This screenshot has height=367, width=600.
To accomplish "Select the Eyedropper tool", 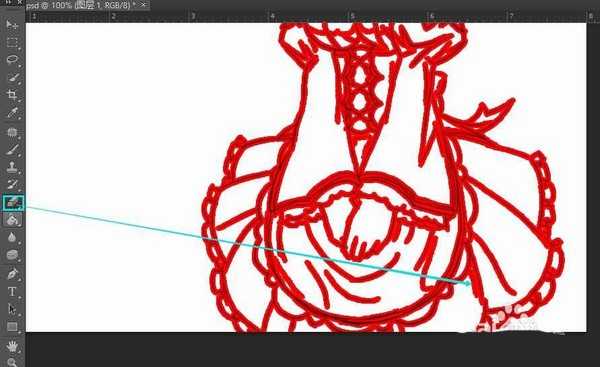I will click(12, 113).
